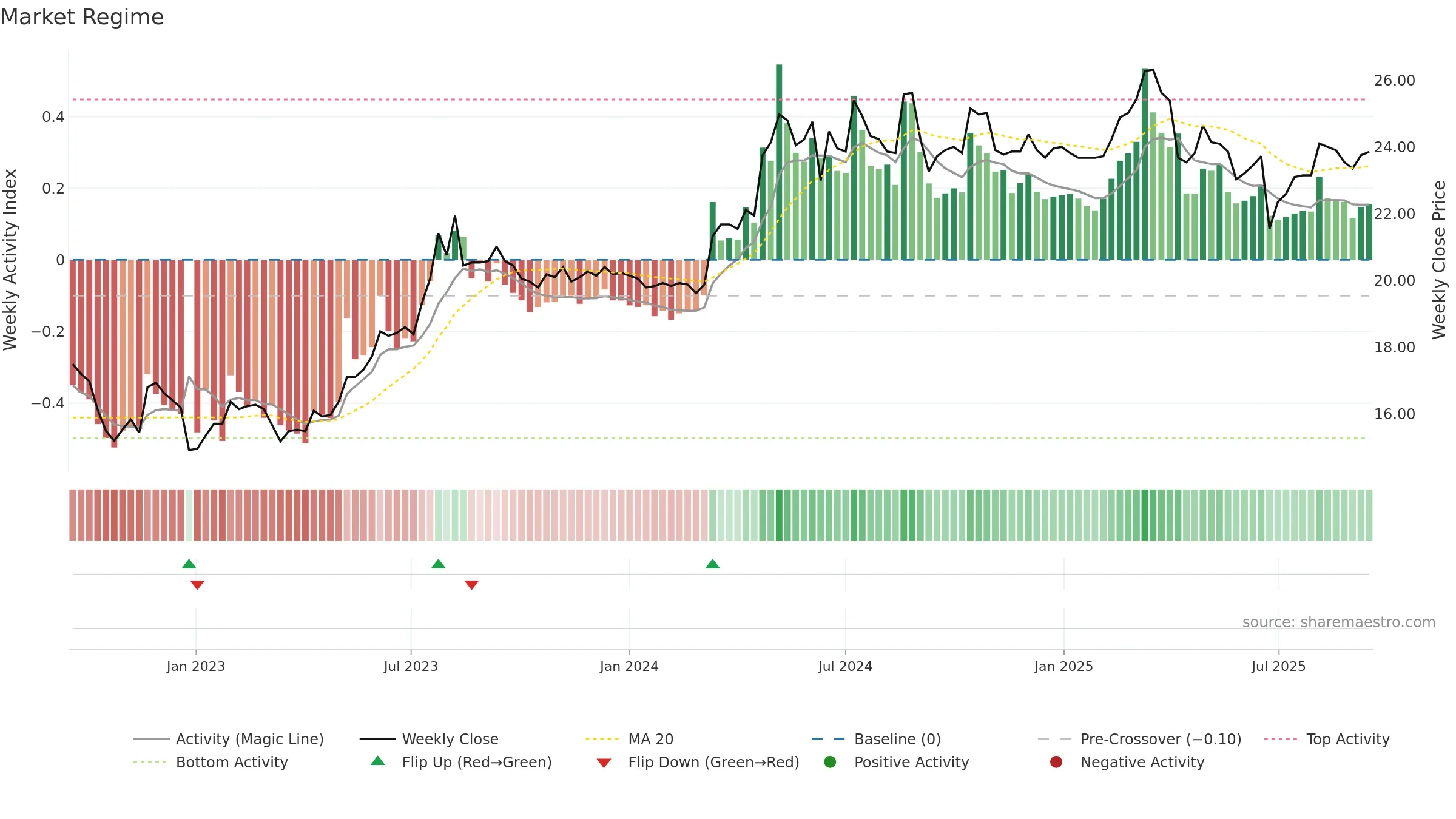Screen dimensions: 1456x819
Task: Click the −0.2 activity index tick label
Action: (x=48, y=332)
